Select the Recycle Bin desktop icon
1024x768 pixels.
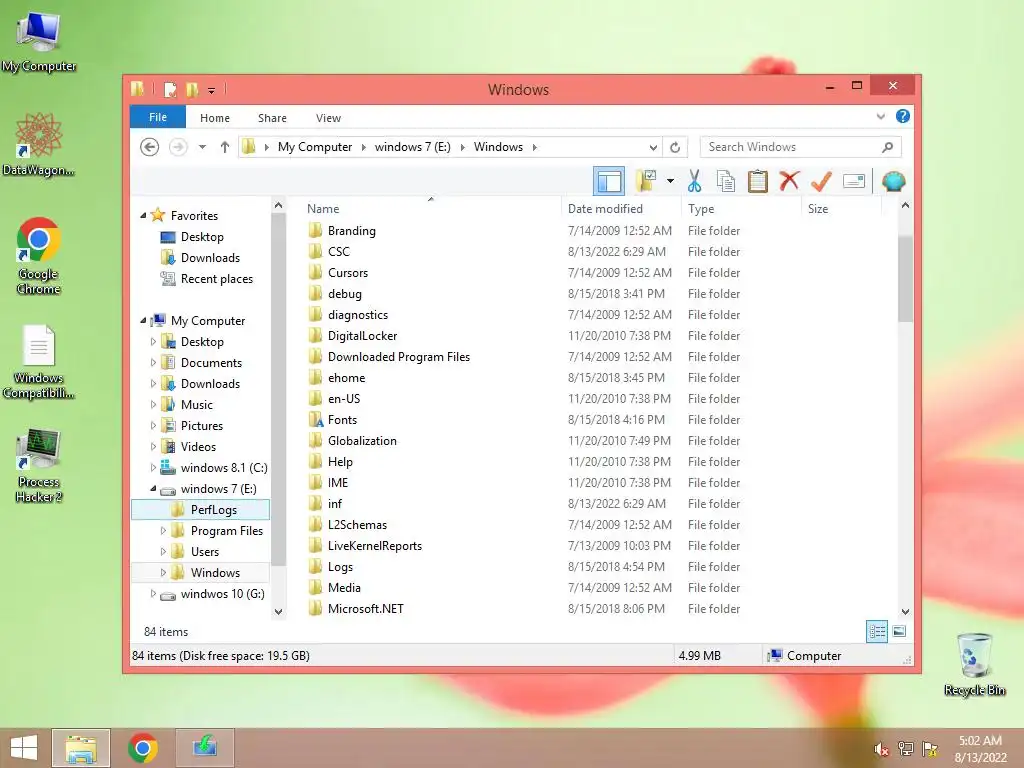(974, 664)
